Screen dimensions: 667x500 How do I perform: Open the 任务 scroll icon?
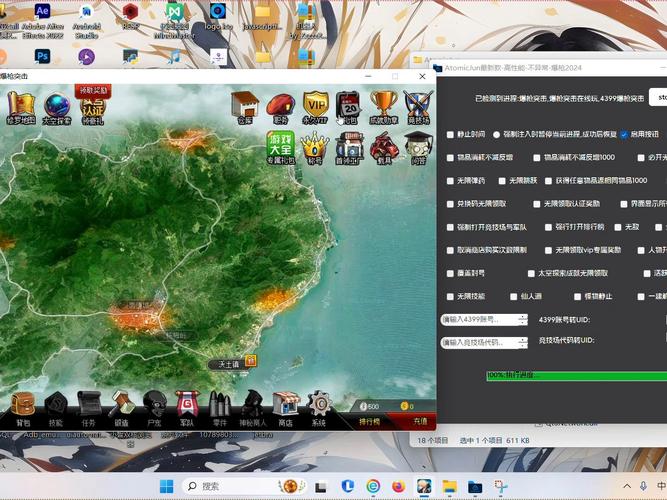88,409
